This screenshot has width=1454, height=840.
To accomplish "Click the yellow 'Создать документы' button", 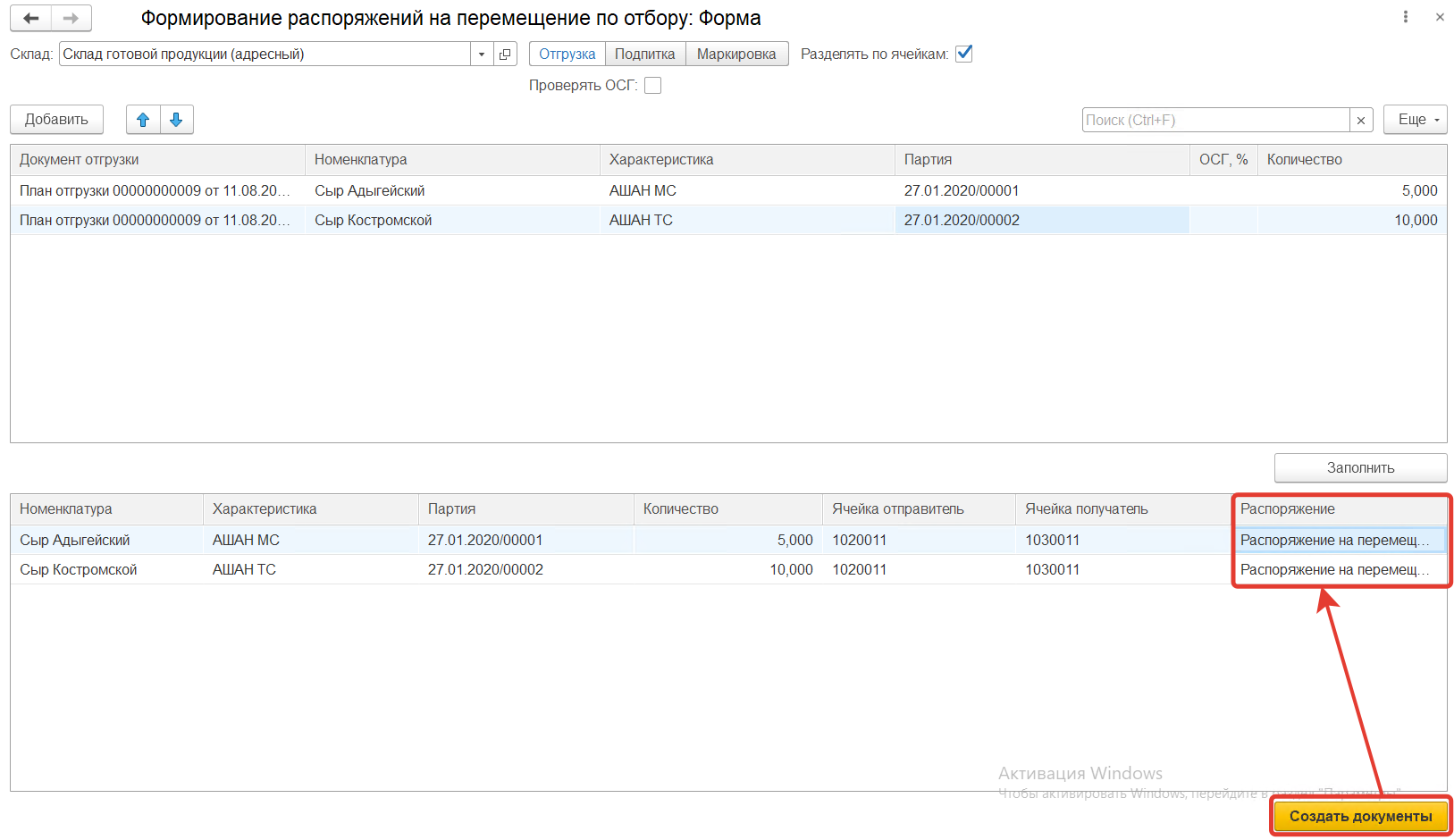I will coord(1360,816).
